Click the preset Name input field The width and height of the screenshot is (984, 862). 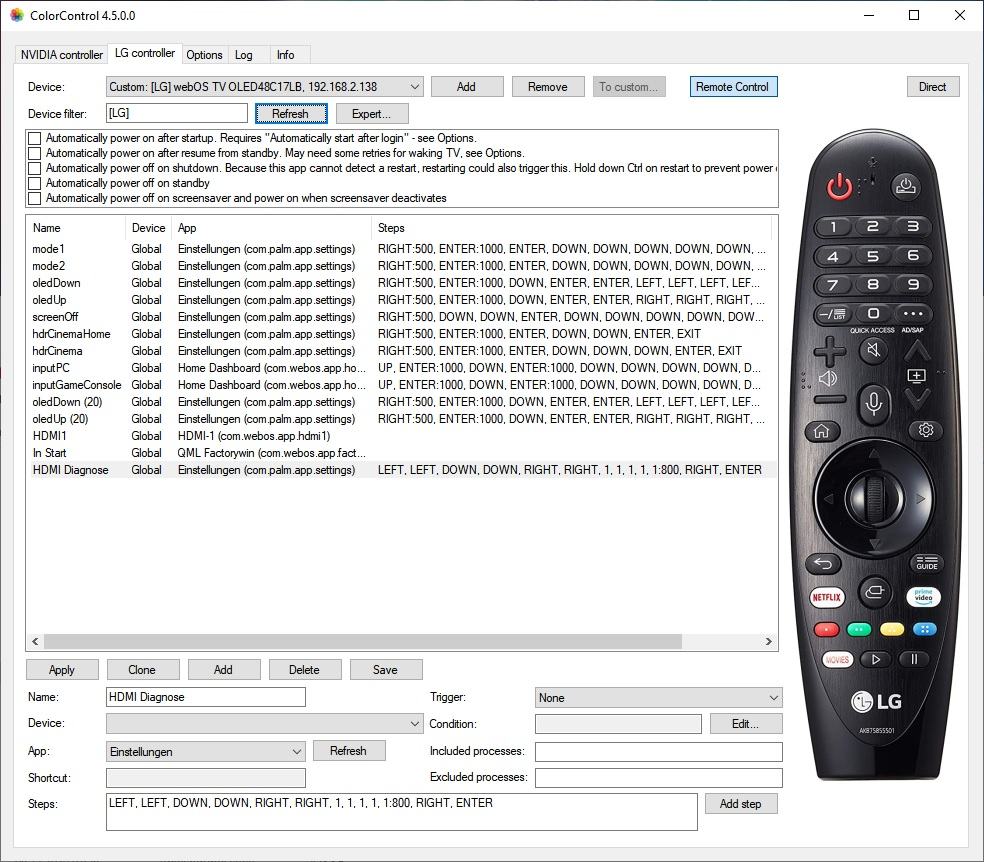[x=206, y=697]
